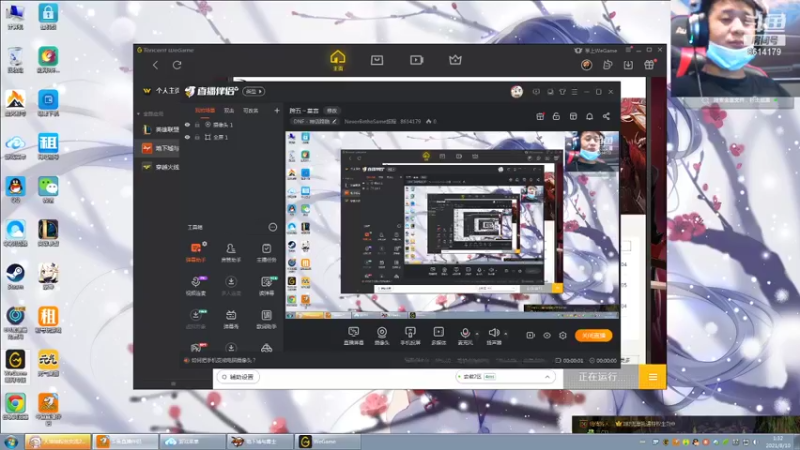
Task: Toggle visibility of Fullscreen 1 source
Action: pos(187,137)
